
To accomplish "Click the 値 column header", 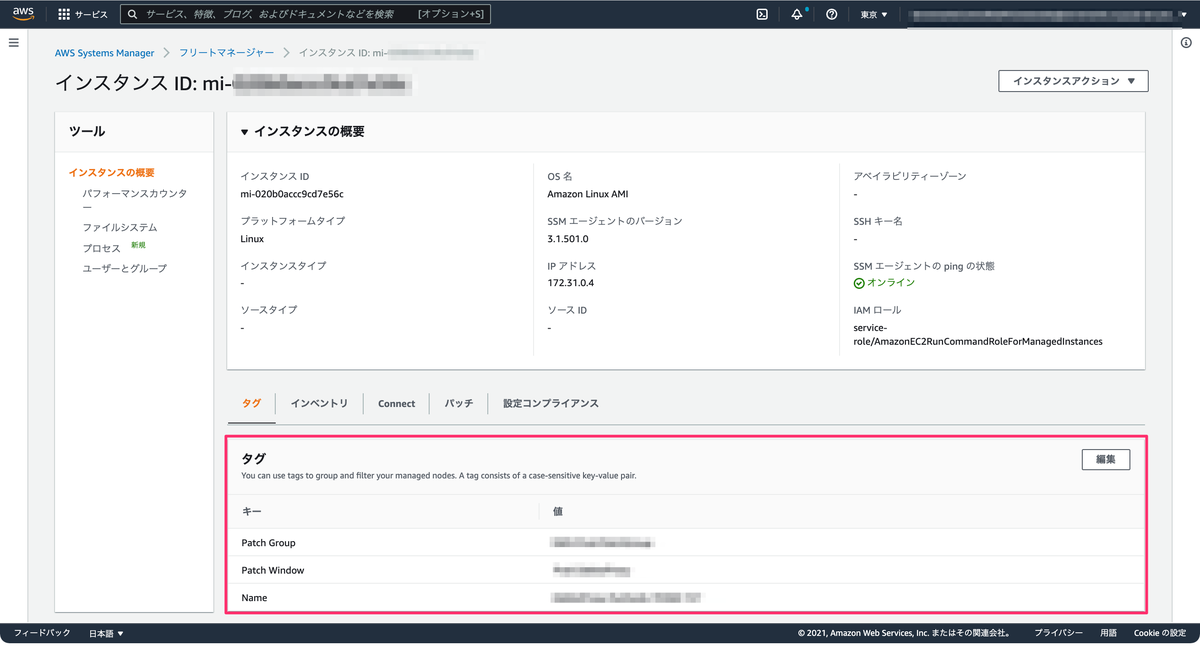I will pos(558,511).
